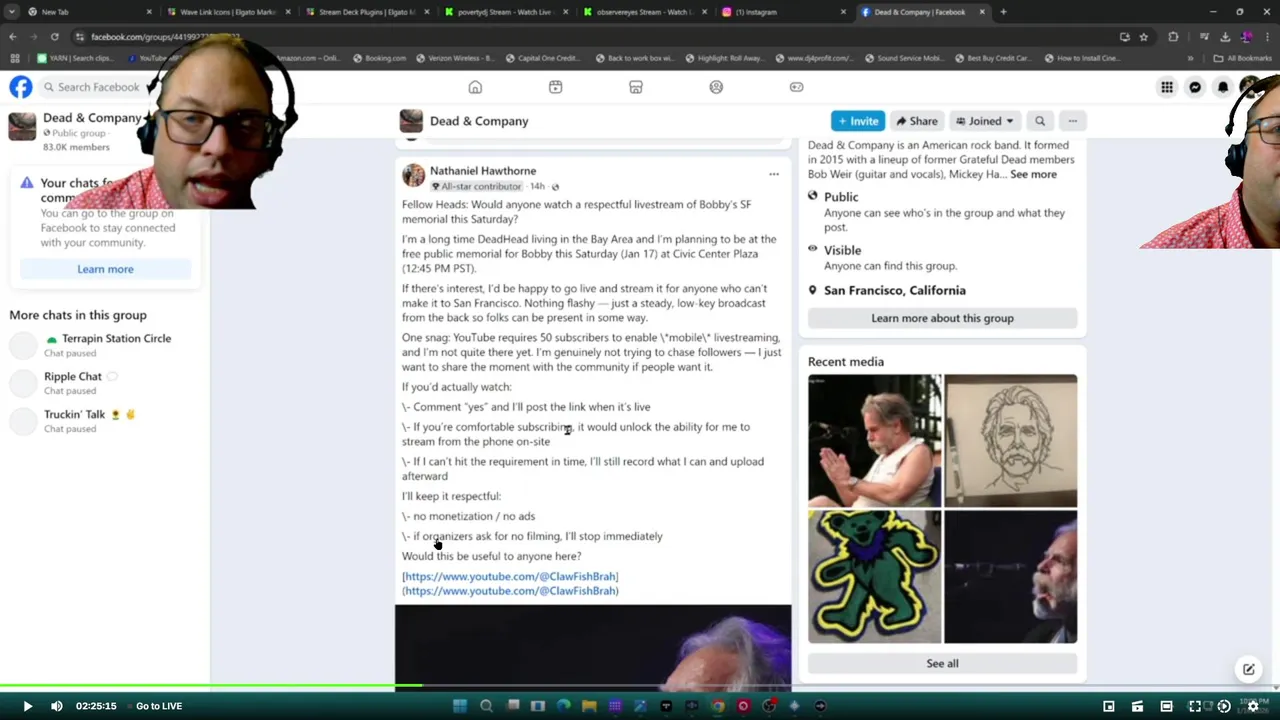The image size is (1280, 720).
Task: Open the dancing bear artwork thumbnail
Action: [x=875, y=577]
